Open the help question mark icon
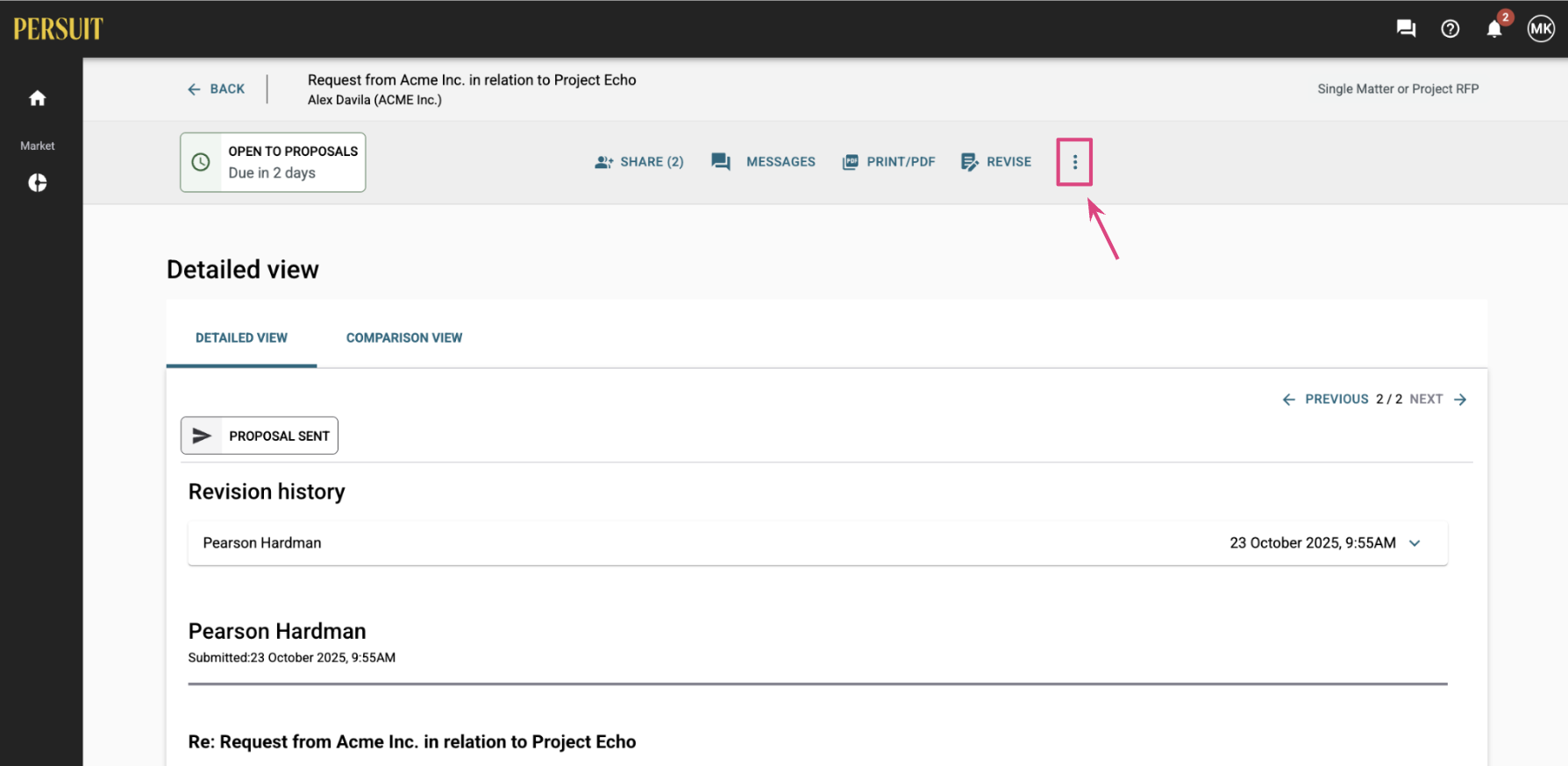 click(x=1450, y=29)
